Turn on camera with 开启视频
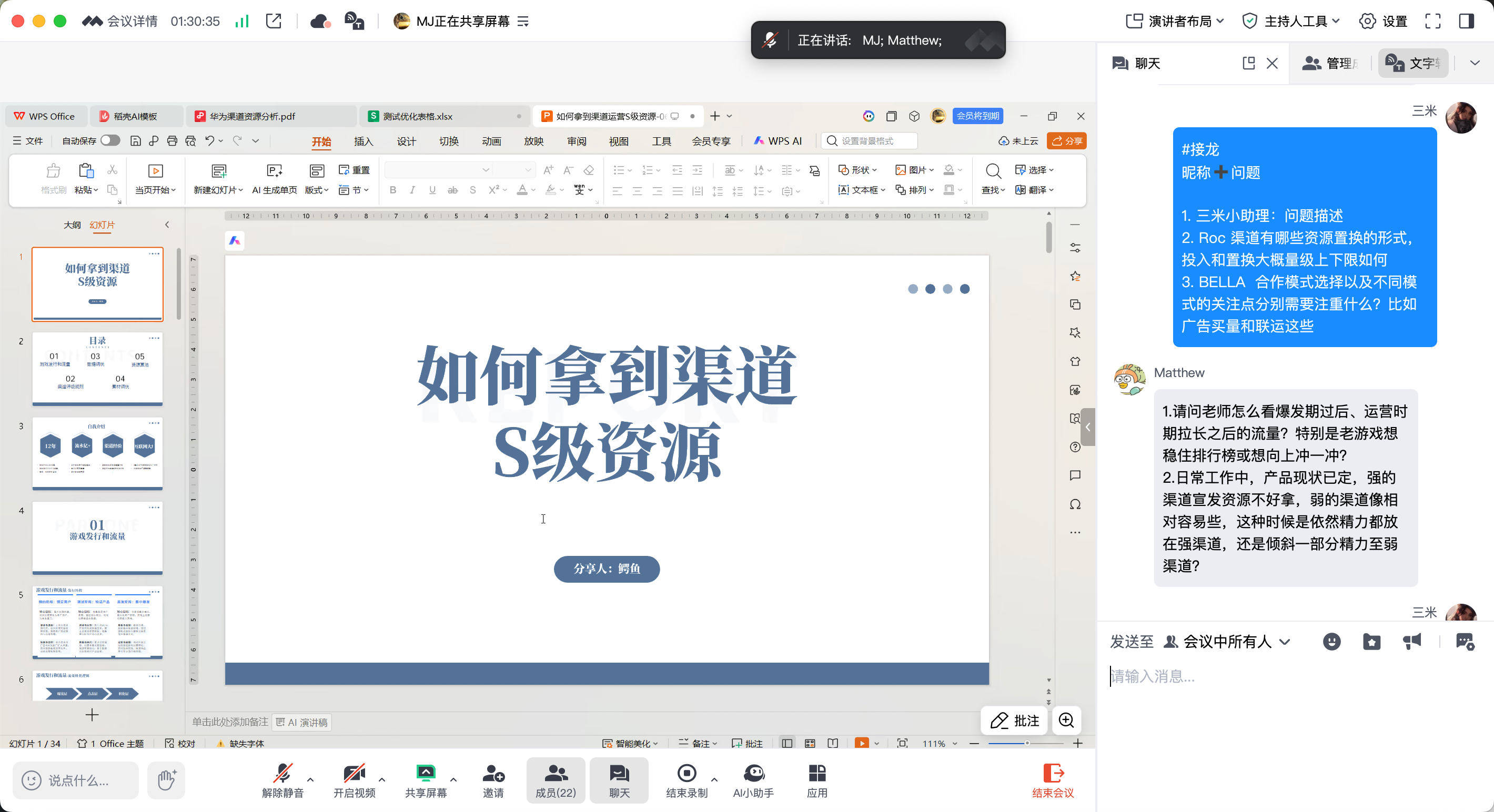 pyautogui.click(x=355, y=780)
